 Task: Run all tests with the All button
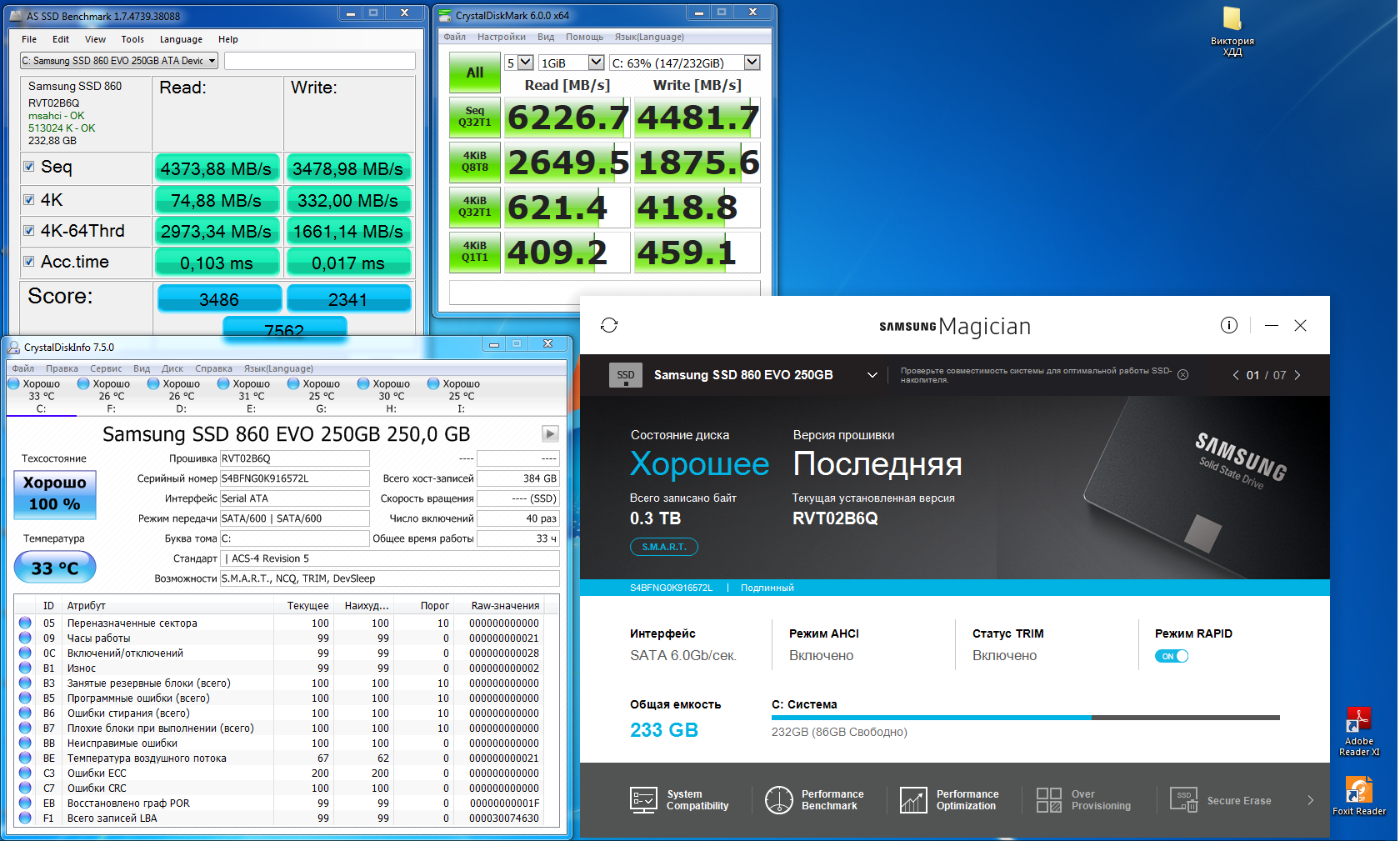475,73
